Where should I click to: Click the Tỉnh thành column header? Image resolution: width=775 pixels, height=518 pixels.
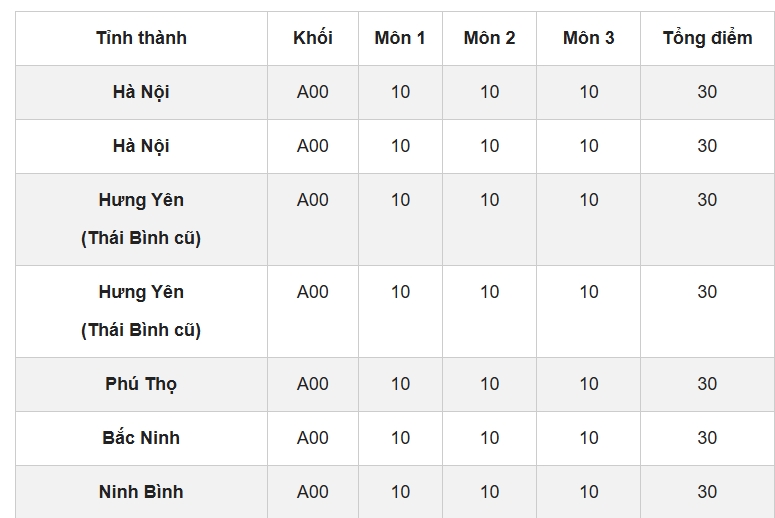coord(141,38)
